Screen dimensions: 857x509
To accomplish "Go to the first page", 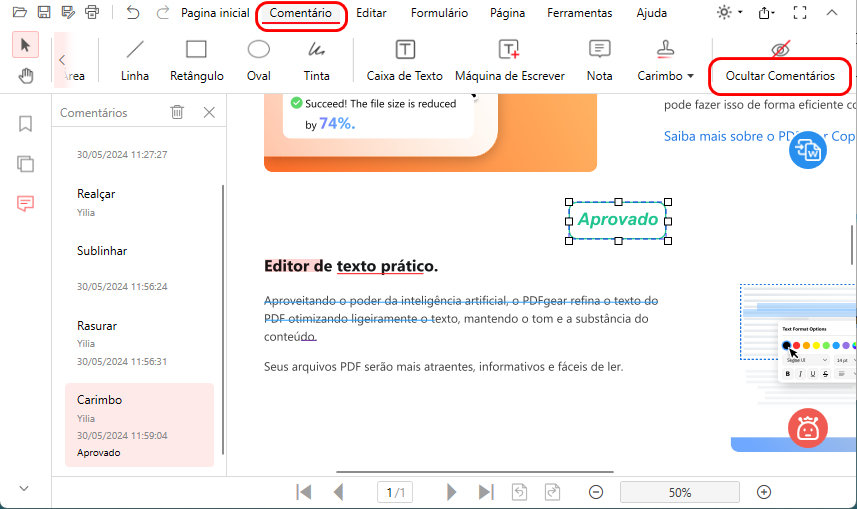I will coord(303,492).
